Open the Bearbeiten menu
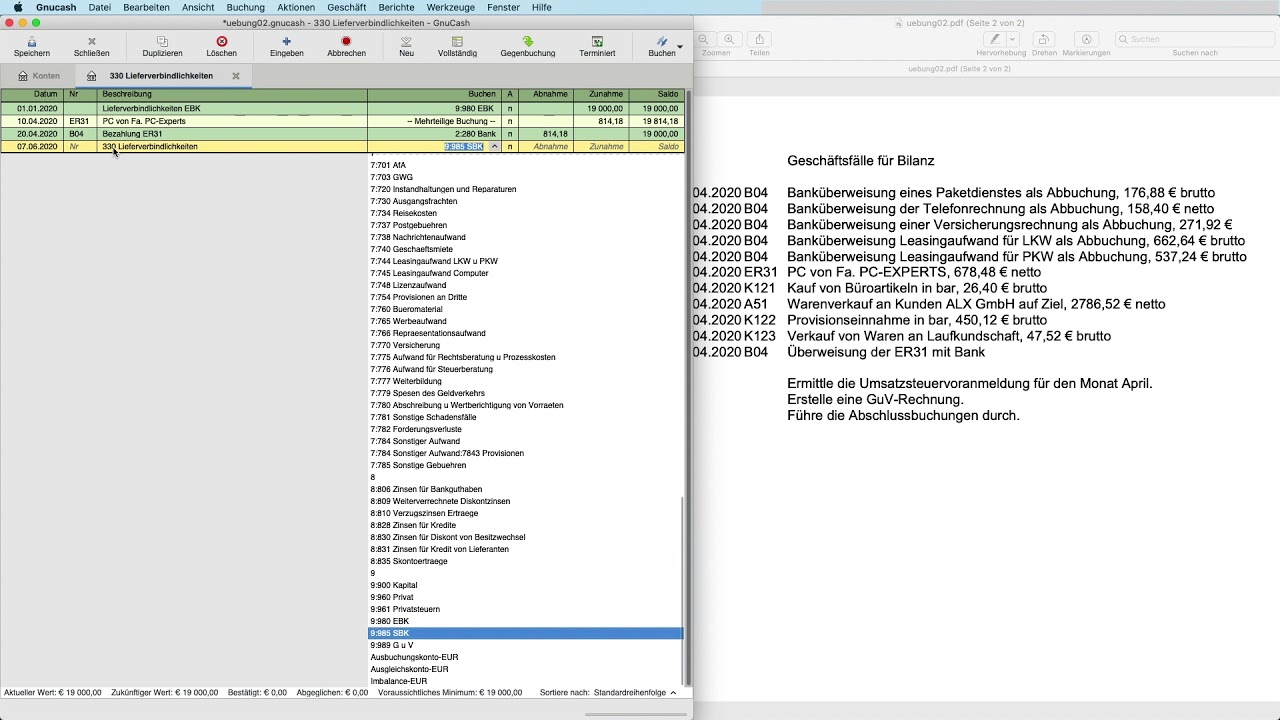This screenshot has height=720, width=1280. [x=146, y=7]
